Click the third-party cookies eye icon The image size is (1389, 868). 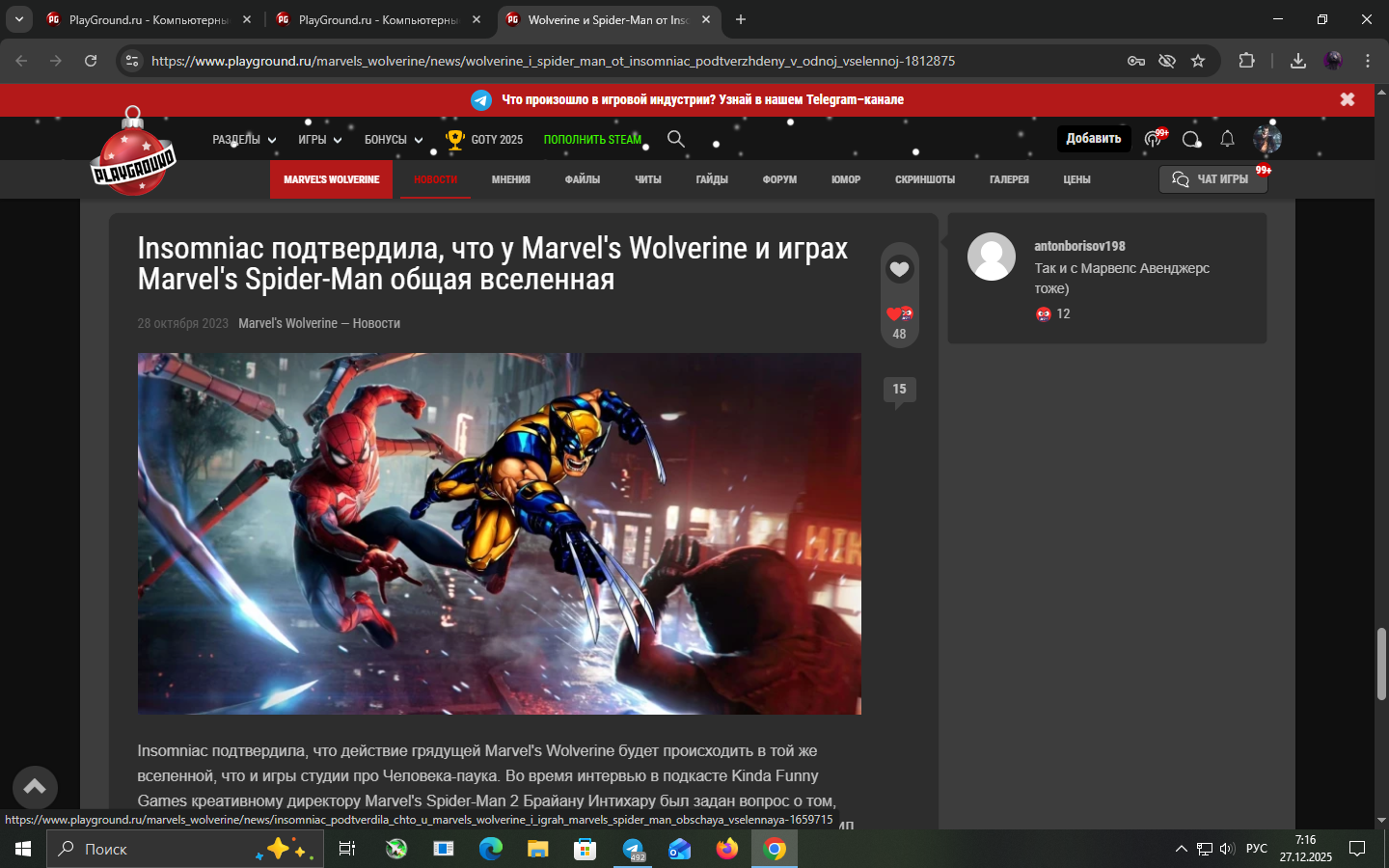[x=1167, y=61]
